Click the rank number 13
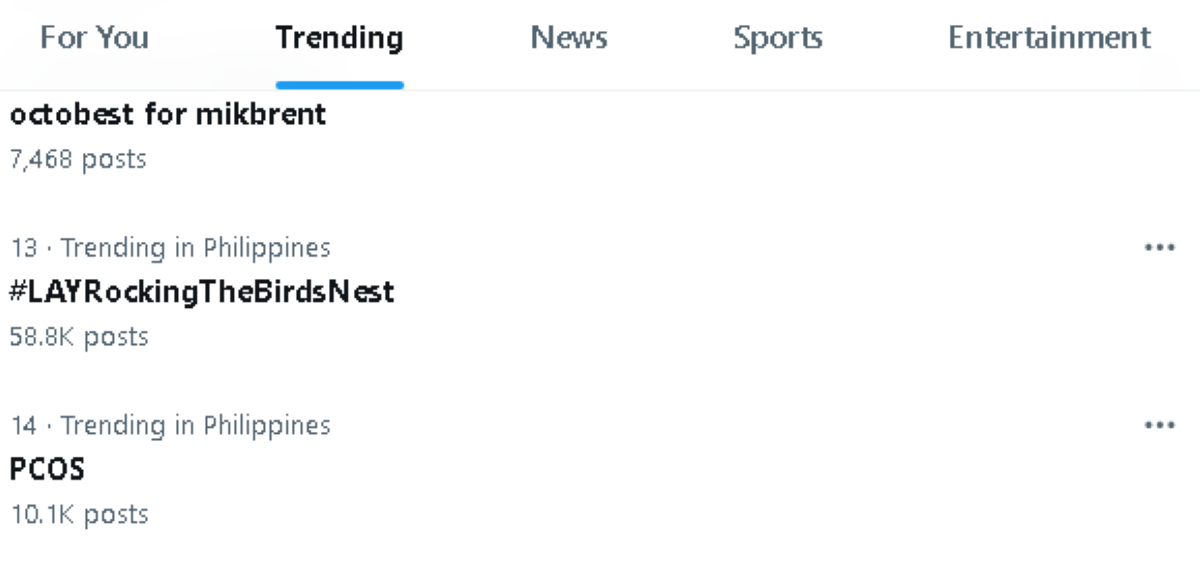 tap(23, 247)
